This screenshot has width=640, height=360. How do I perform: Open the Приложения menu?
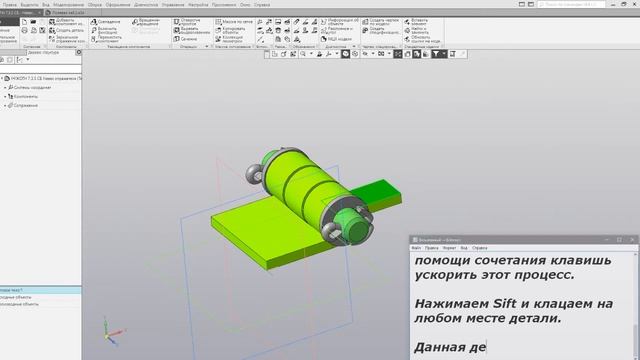click(224, 5)
